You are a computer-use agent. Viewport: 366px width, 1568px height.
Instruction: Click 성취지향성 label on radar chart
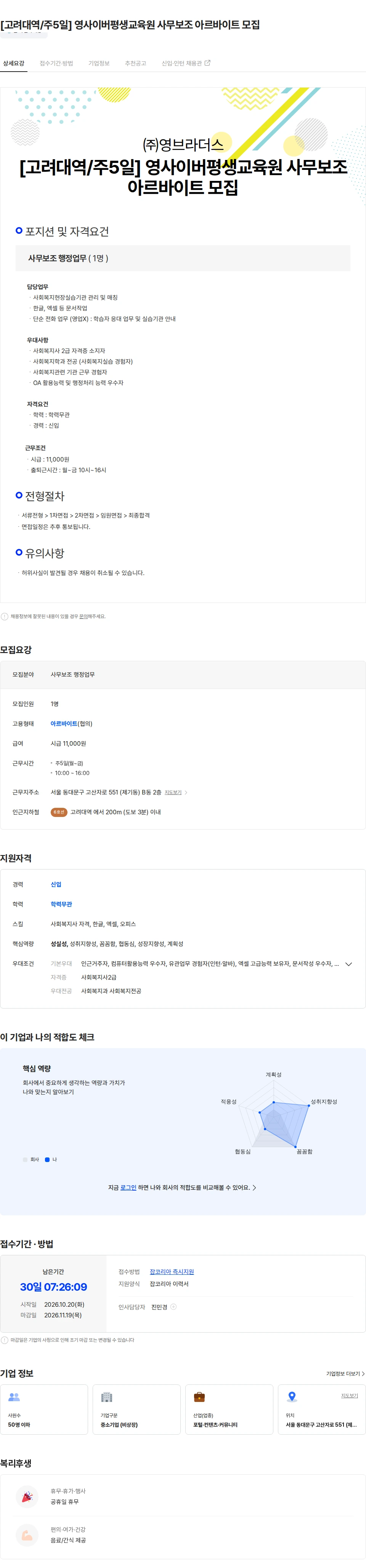[324, 1102]
